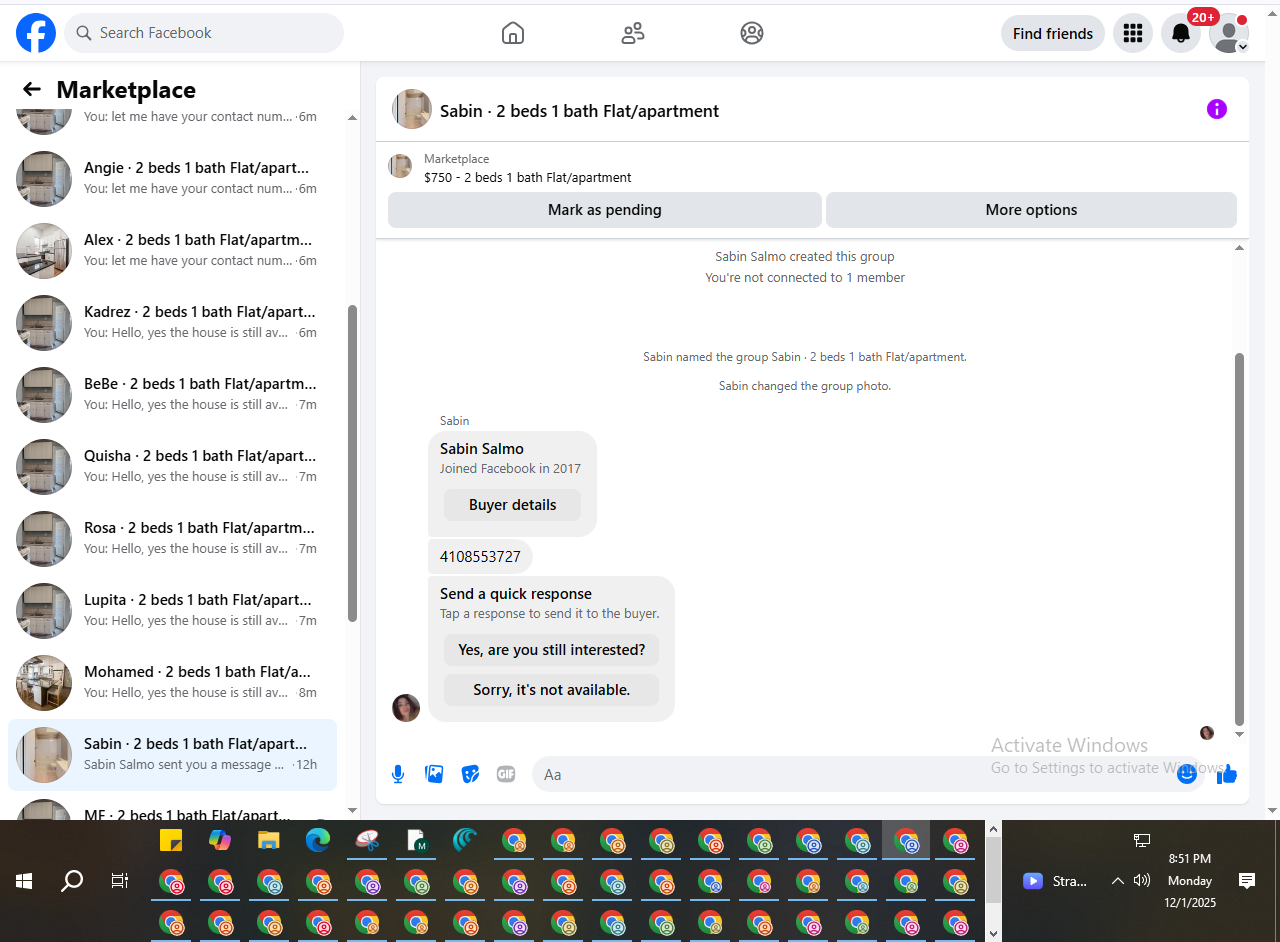Image resolution: width=1280 pixels, height=942 pixels.
Task: Click the listing thumbnail beside the Marketplace label
Action: coord(400,166)
